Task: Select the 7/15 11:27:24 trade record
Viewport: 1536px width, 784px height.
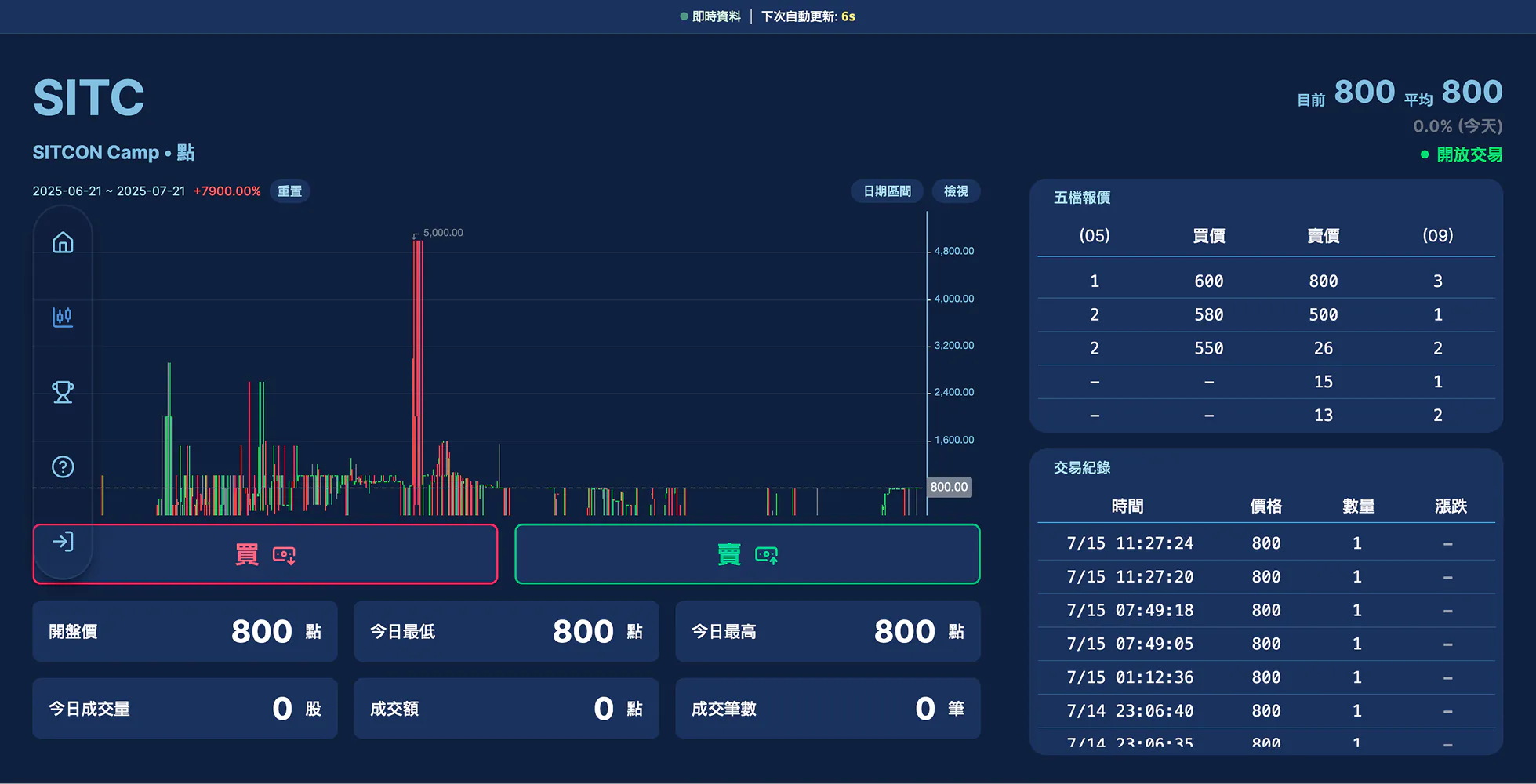Action: click(x=1266, y=543)
